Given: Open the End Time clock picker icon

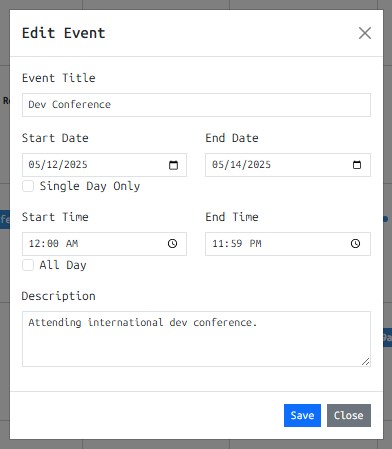Looking at the screenshot, I should (x=355, y=244).
